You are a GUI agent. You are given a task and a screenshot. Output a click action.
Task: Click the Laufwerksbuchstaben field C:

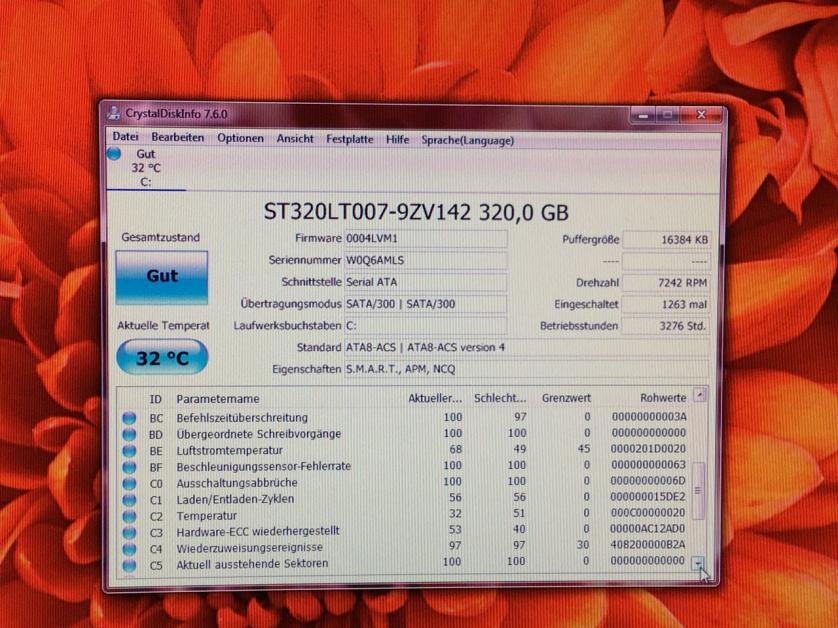[425, 325]
